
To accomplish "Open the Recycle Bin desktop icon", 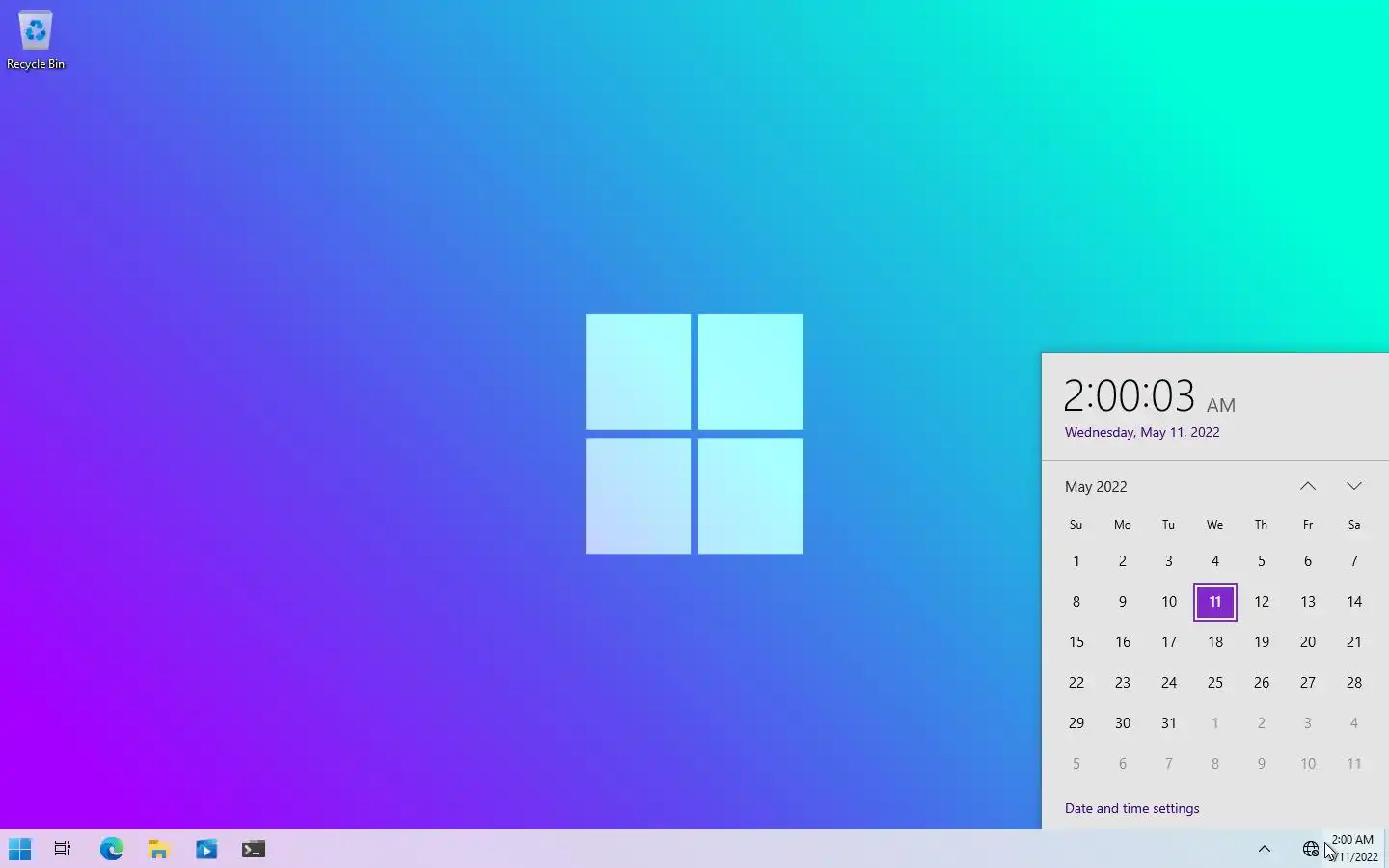I will 36,41.
